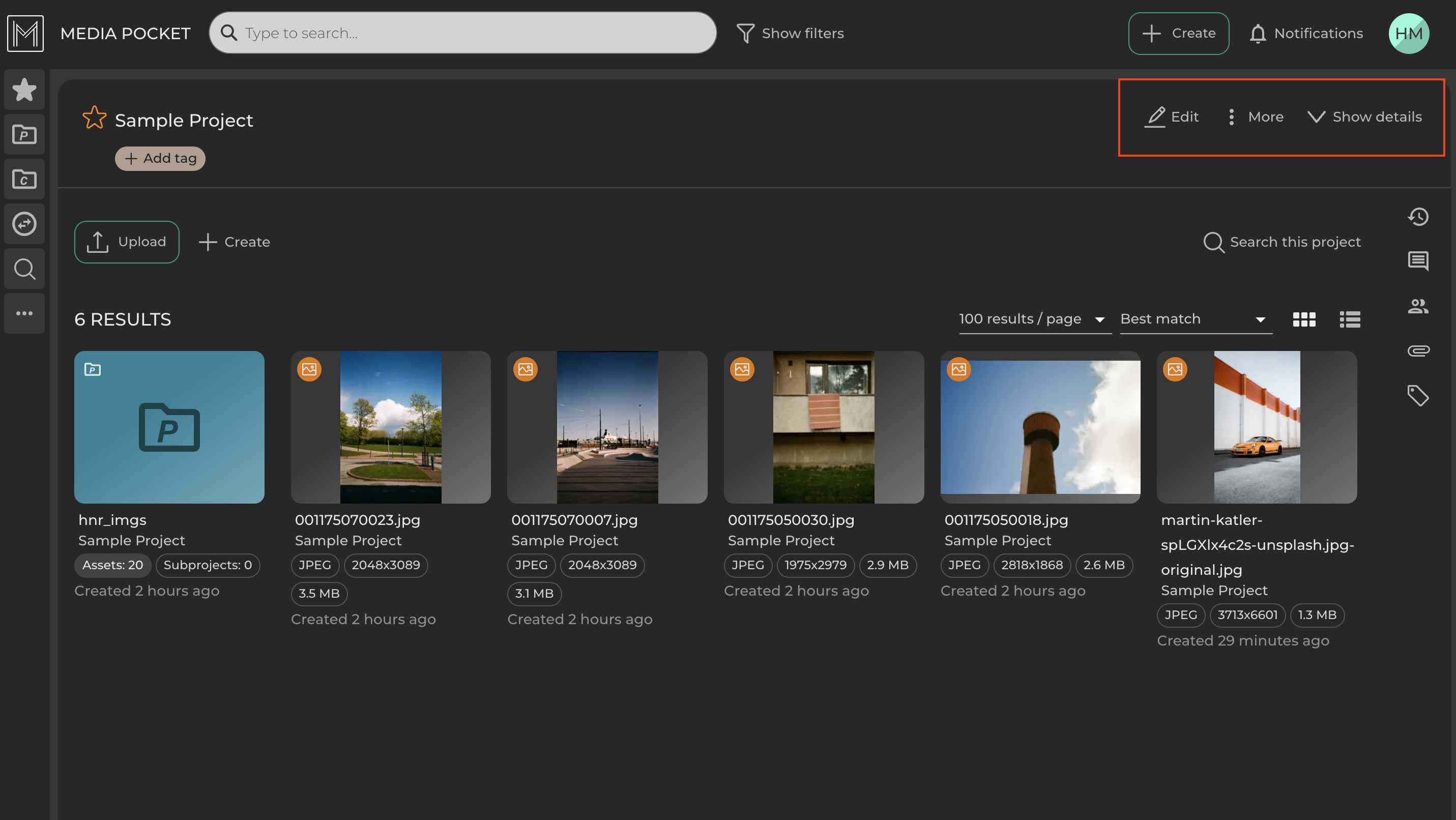Open the tags label icon
The height and width of the screenshot is (820, 1456).
(1417, 395)
